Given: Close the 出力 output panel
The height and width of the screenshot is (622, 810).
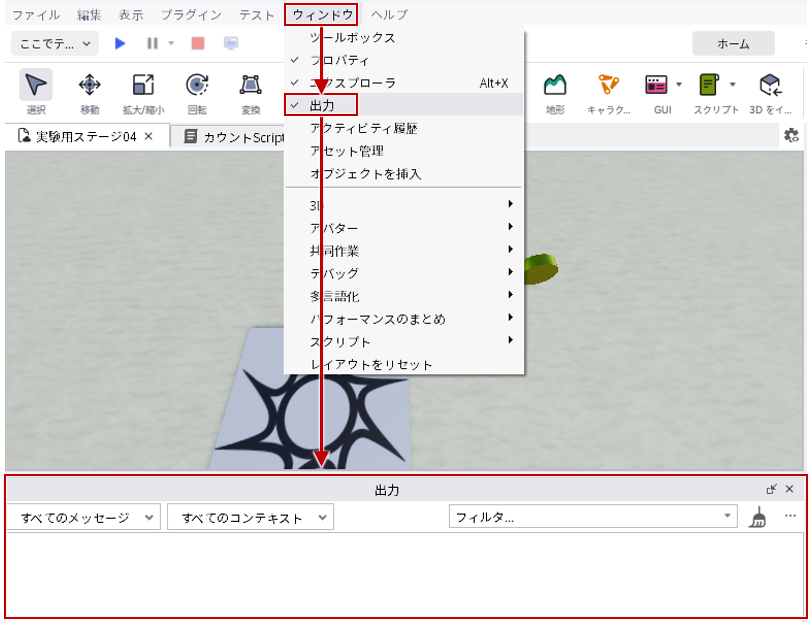Looking at the screenshot, I should coord(789,489).
